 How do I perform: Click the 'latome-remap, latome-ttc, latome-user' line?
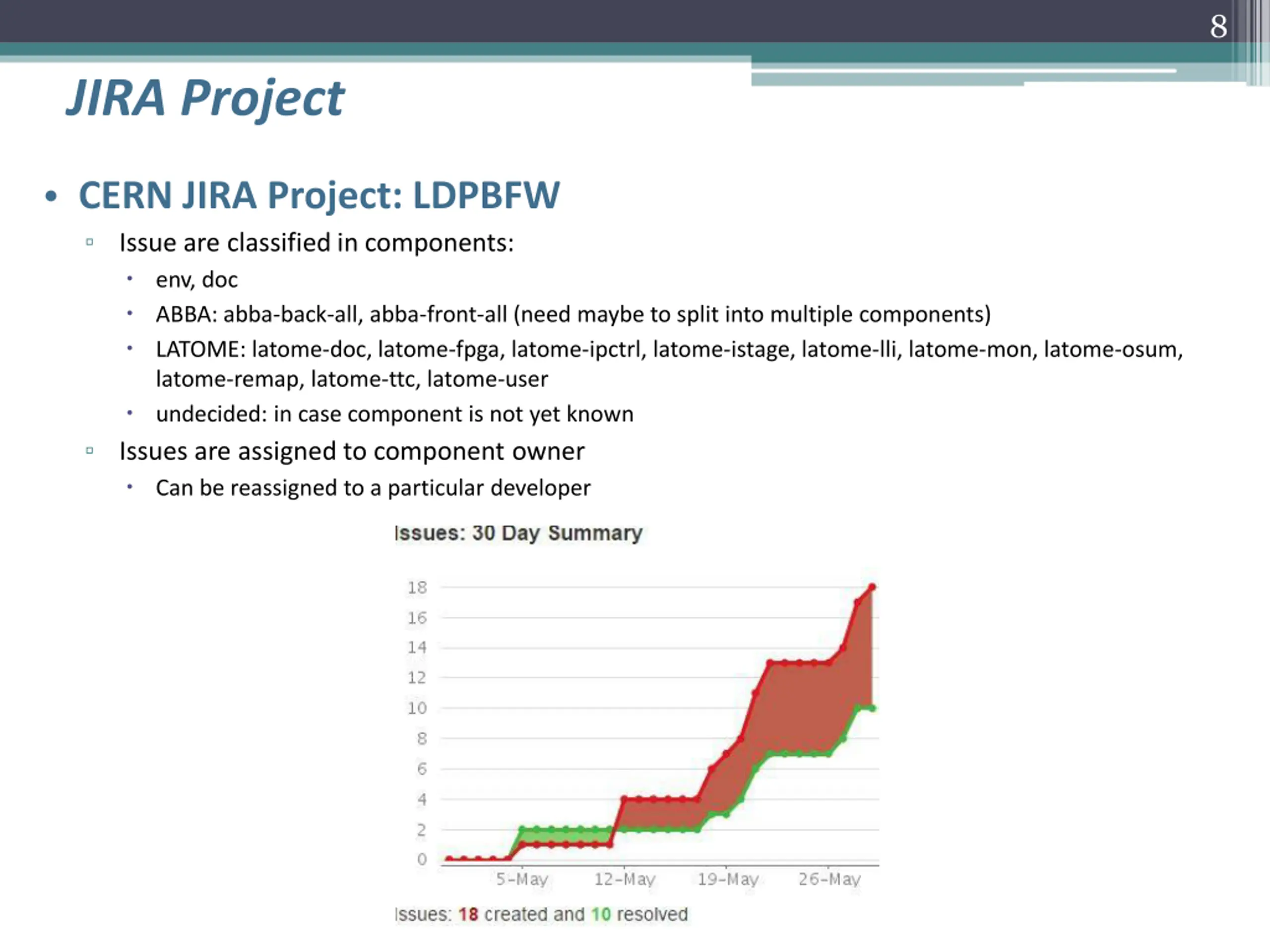click(352, 379)
